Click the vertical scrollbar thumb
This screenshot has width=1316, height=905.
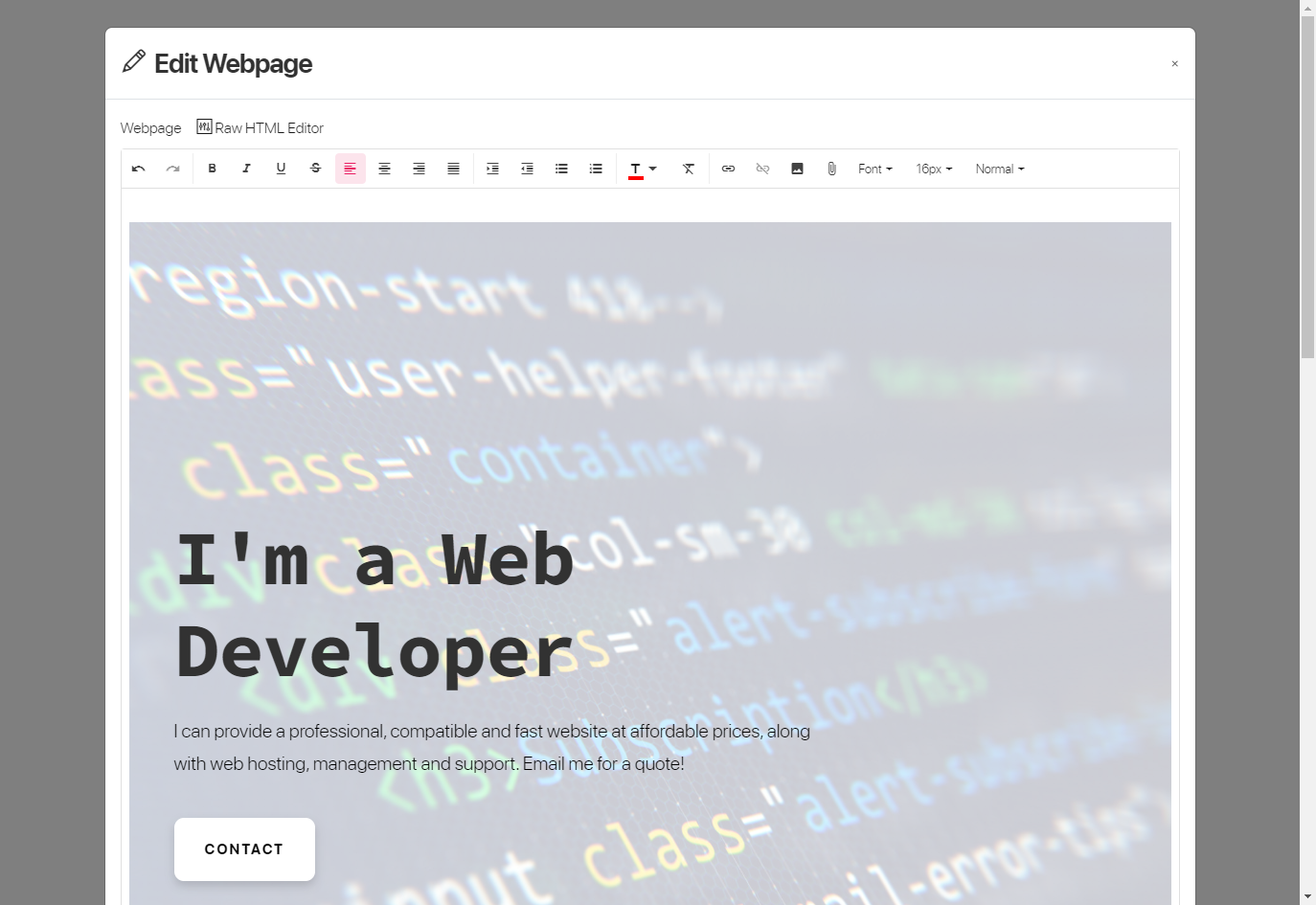pos(1307,187)
